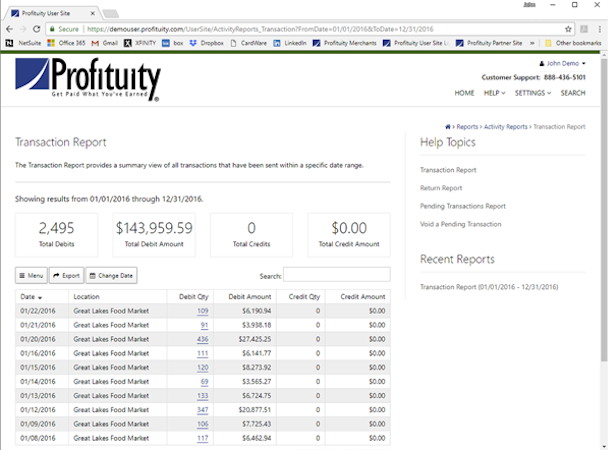
Task: Click the page vertical scrollbar
Action: (x=604, y=210)
